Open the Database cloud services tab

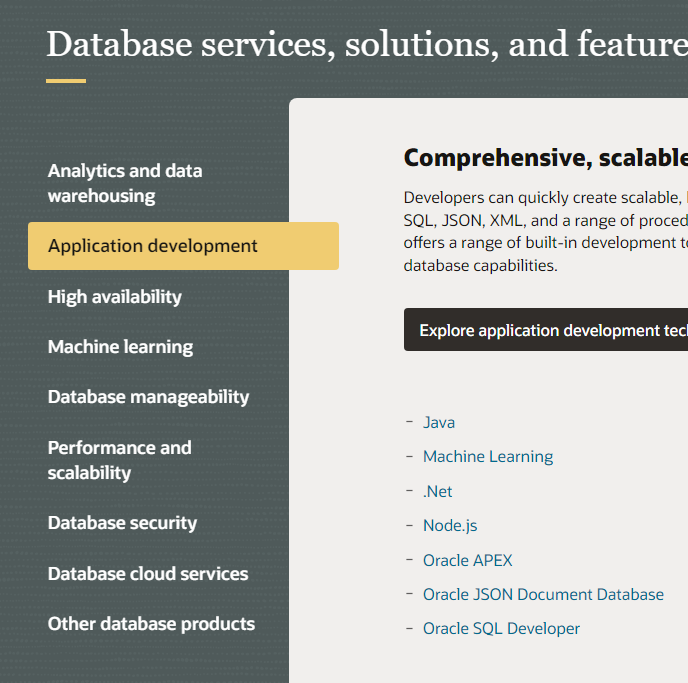click(x=148, y=574)
